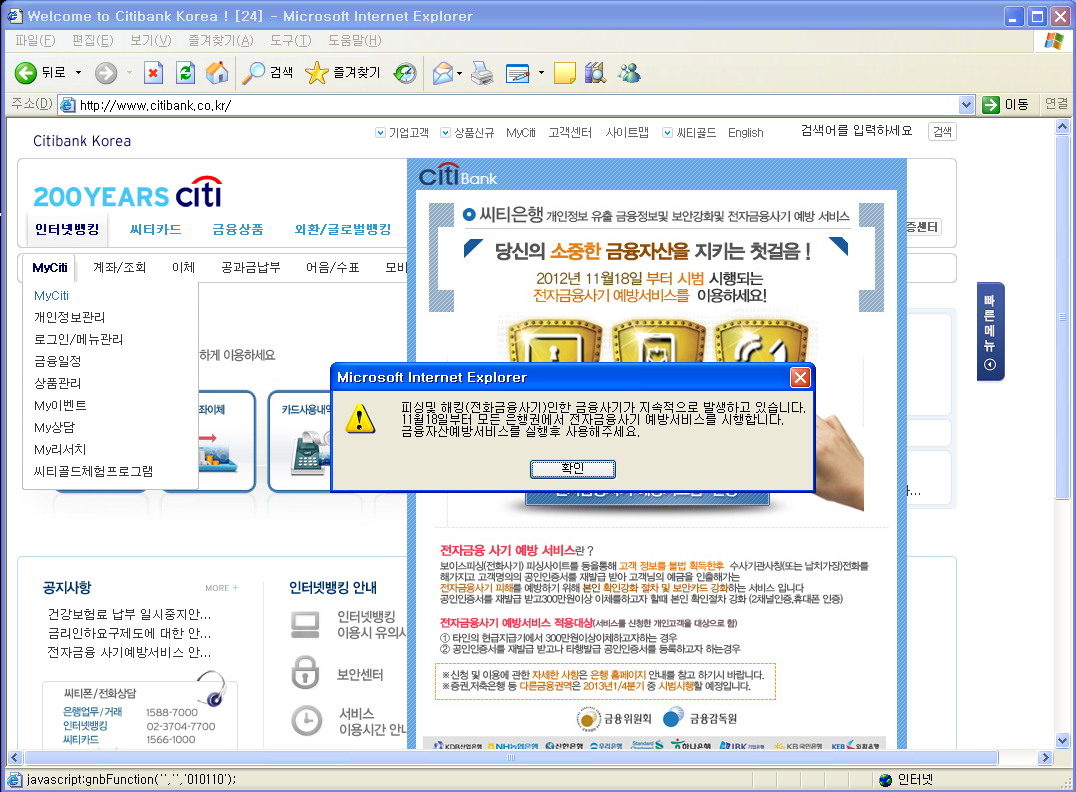Image resolution: width=1076 pixels, height=792 pixels.
Task: Click the 확인 button in the dialog
Action: (x=573, y=469)
